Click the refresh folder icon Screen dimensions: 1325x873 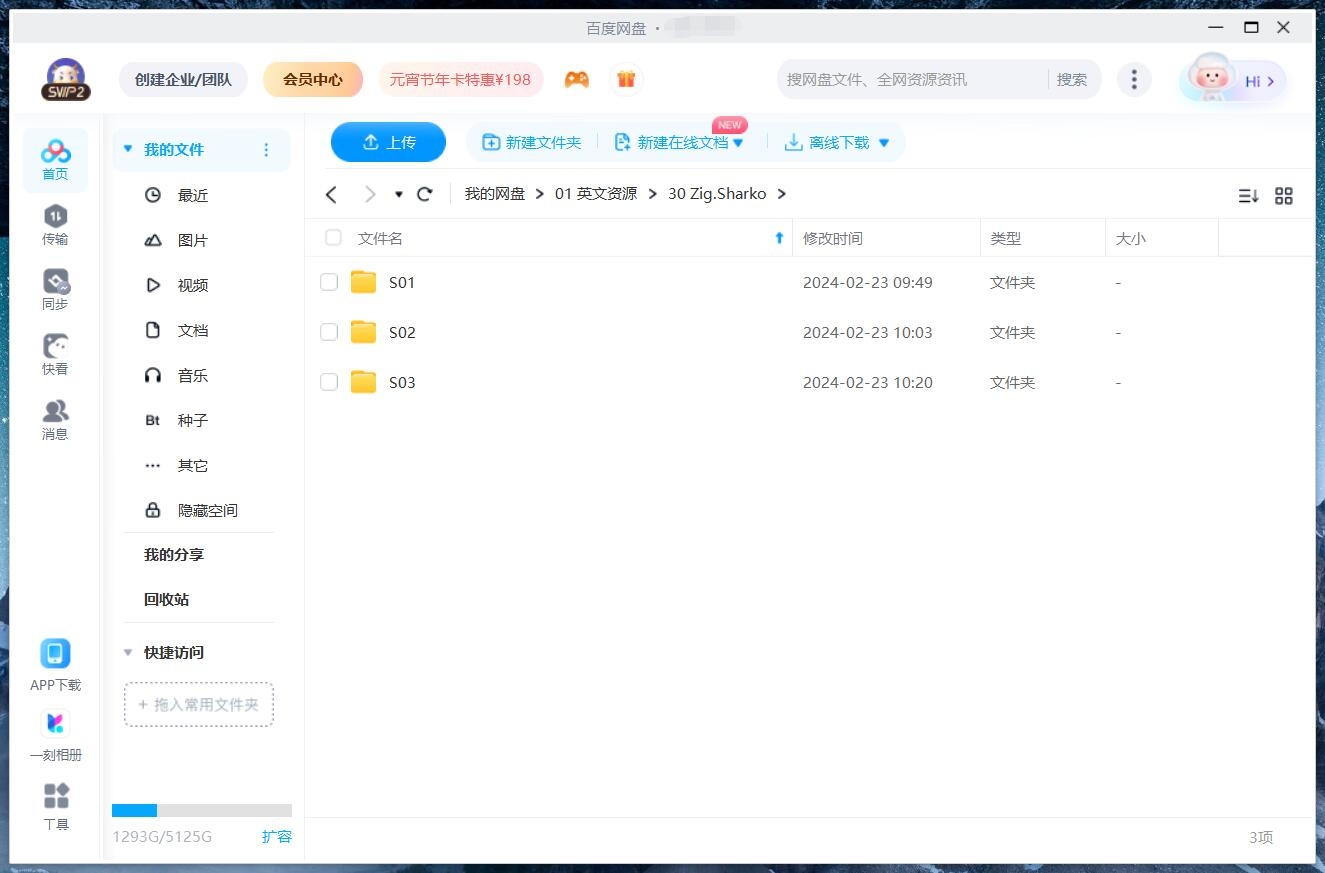425,194
